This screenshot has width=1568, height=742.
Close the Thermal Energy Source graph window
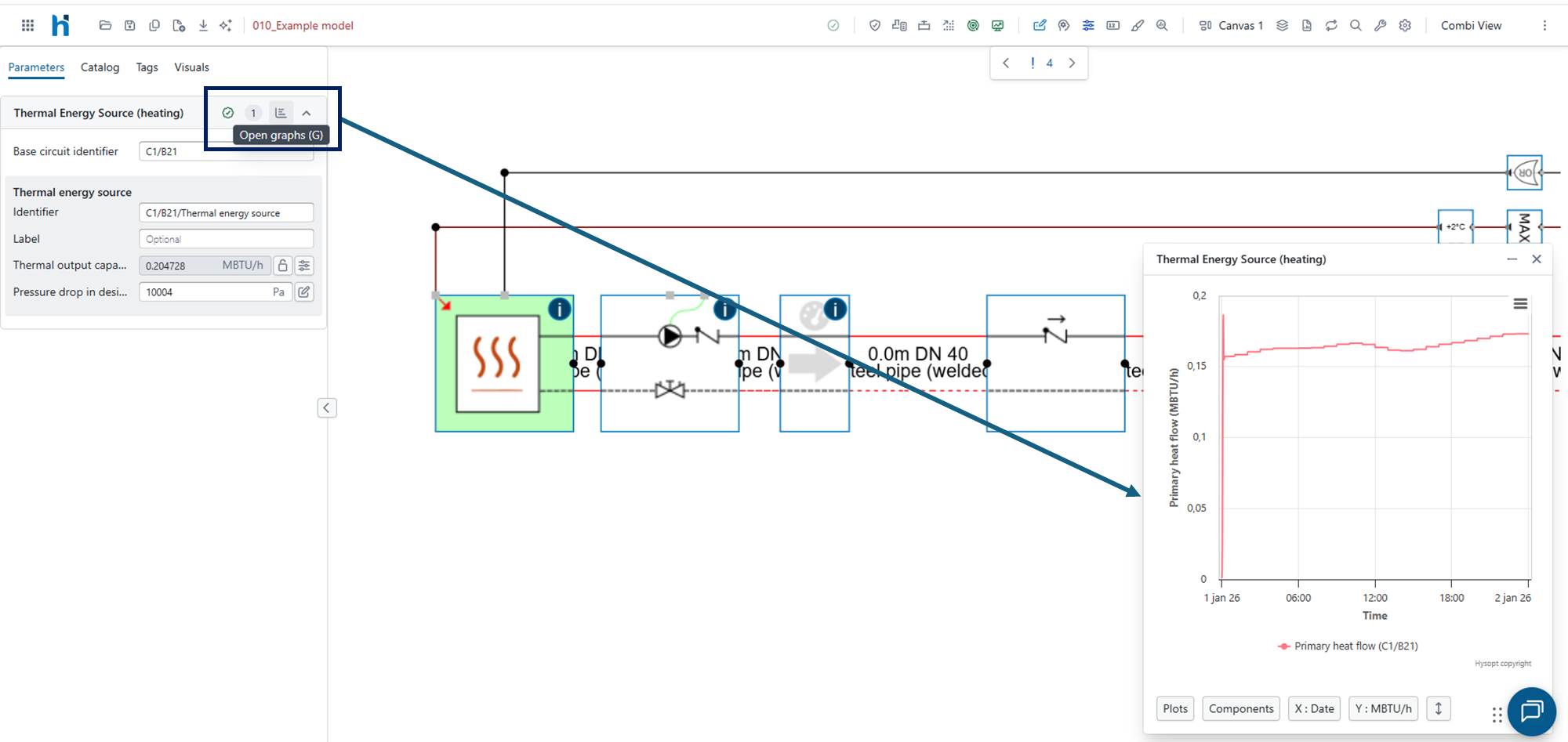tap(1537, 259)
